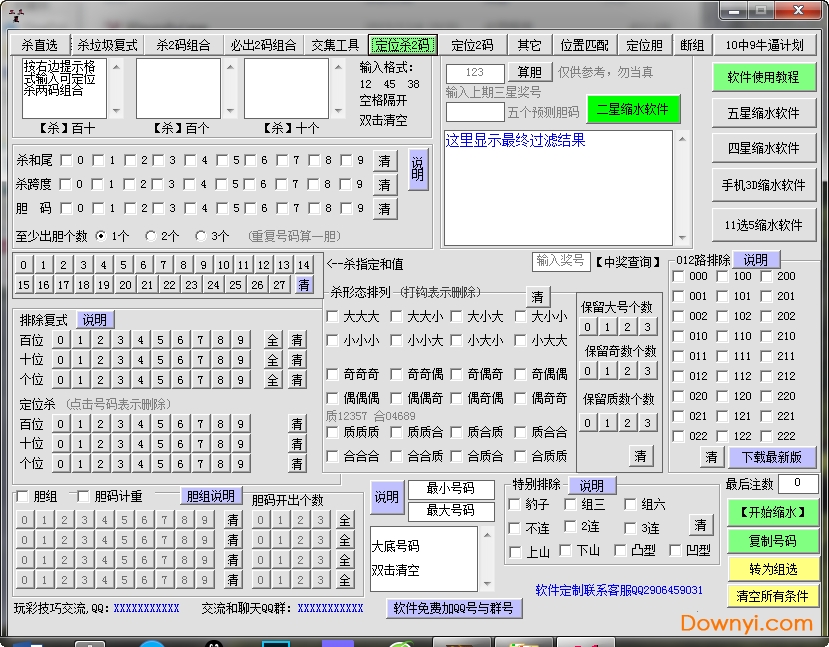Click the 五星缩水软件 button
Viewport: 829px width, 647px height.
tap(763, 113)
